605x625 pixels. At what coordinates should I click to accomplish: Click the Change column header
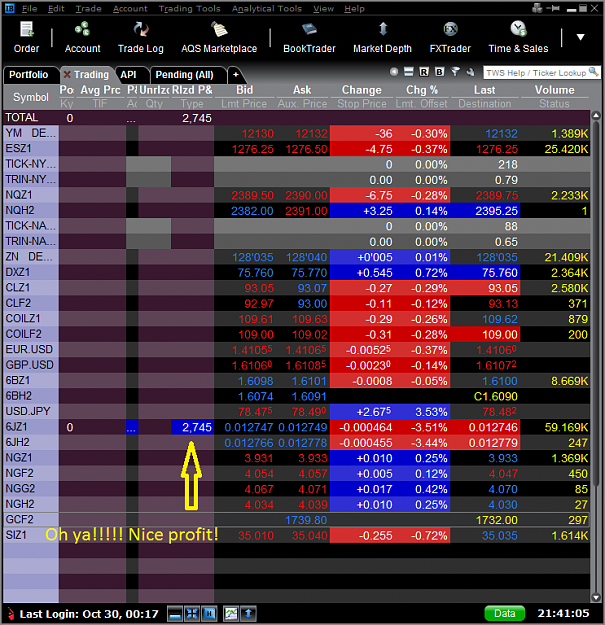361,90
